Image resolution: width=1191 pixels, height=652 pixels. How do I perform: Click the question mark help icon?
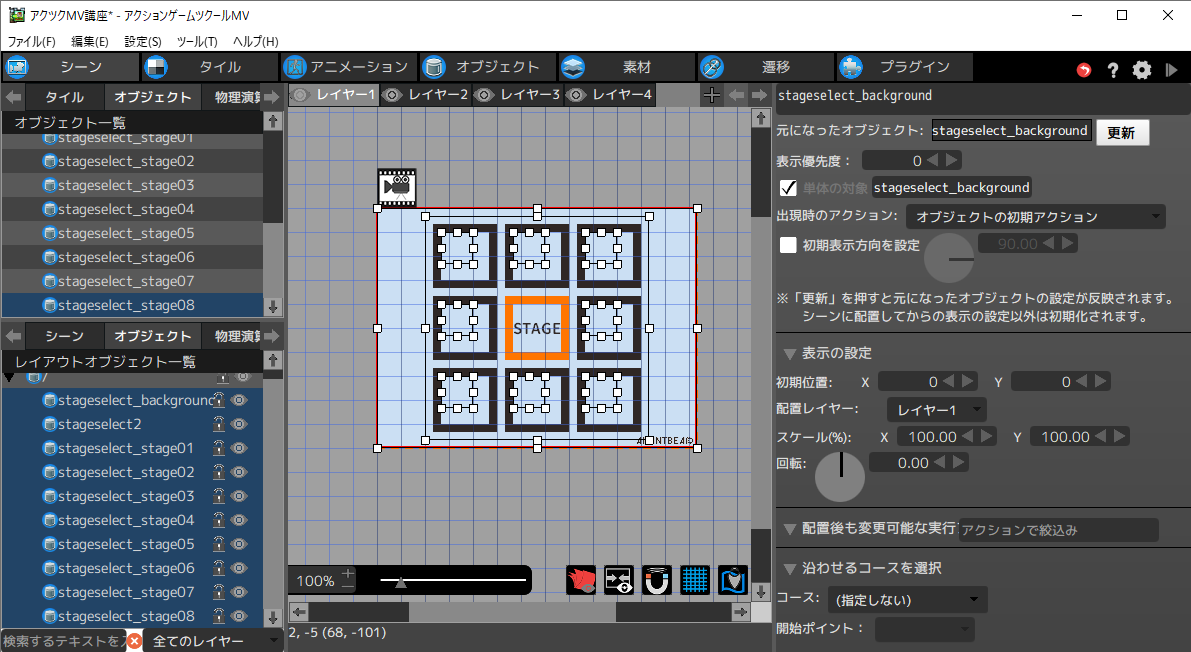pyautogui.click(x=1112, y=70)
